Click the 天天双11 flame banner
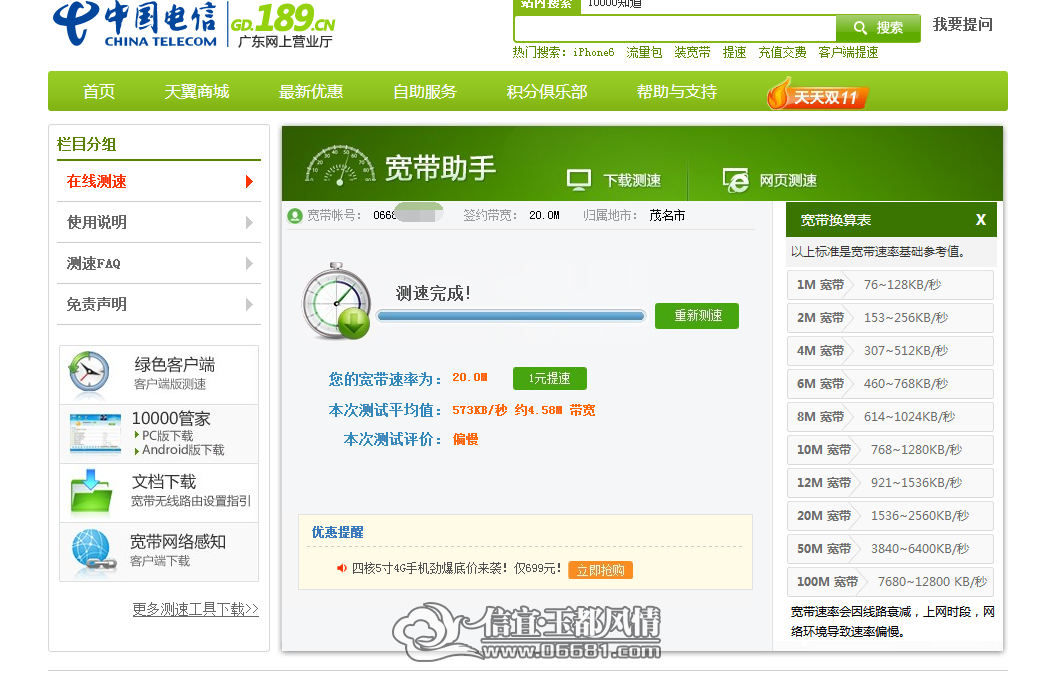The height and width of the screenshot is (673, 1055). click(x=817, y=94)
